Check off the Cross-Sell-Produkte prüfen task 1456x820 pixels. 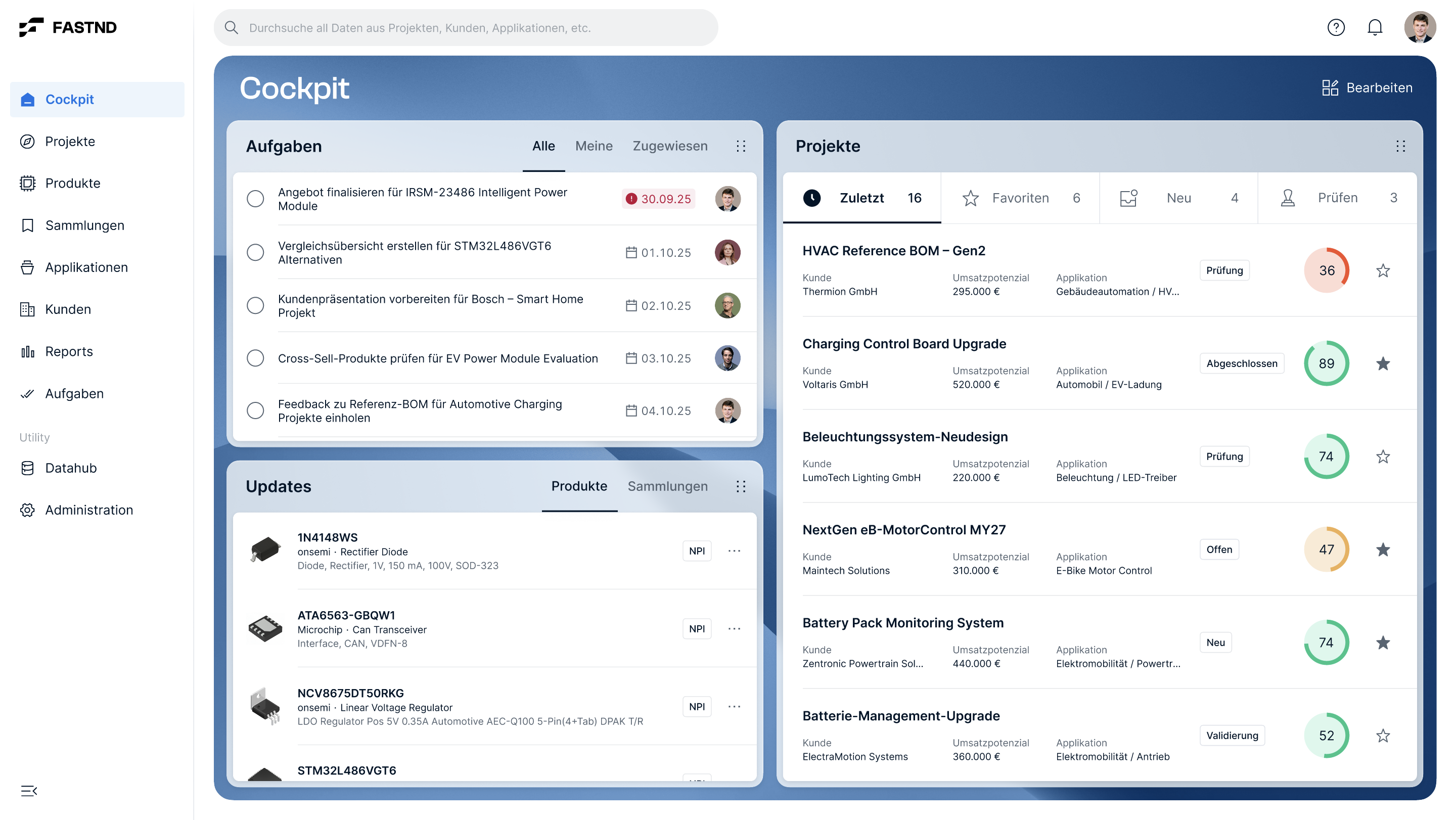point(255,358)
